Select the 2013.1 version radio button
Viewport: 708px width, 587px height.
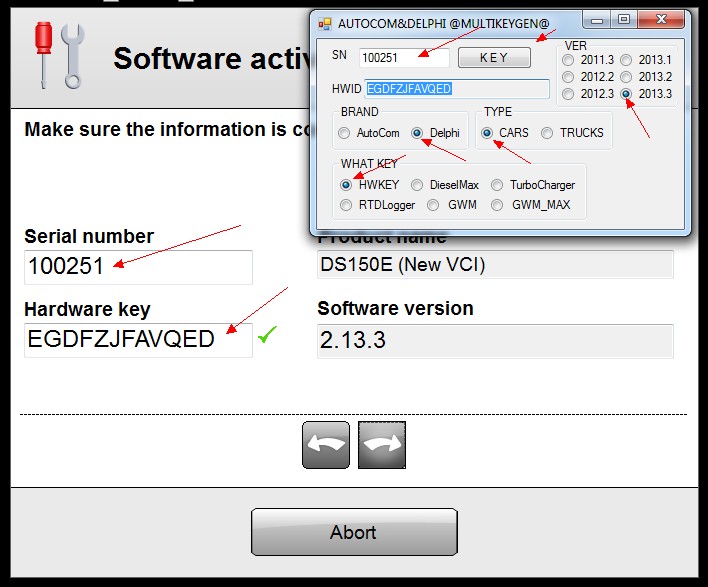pyautogui.click(x=626, y=60)
